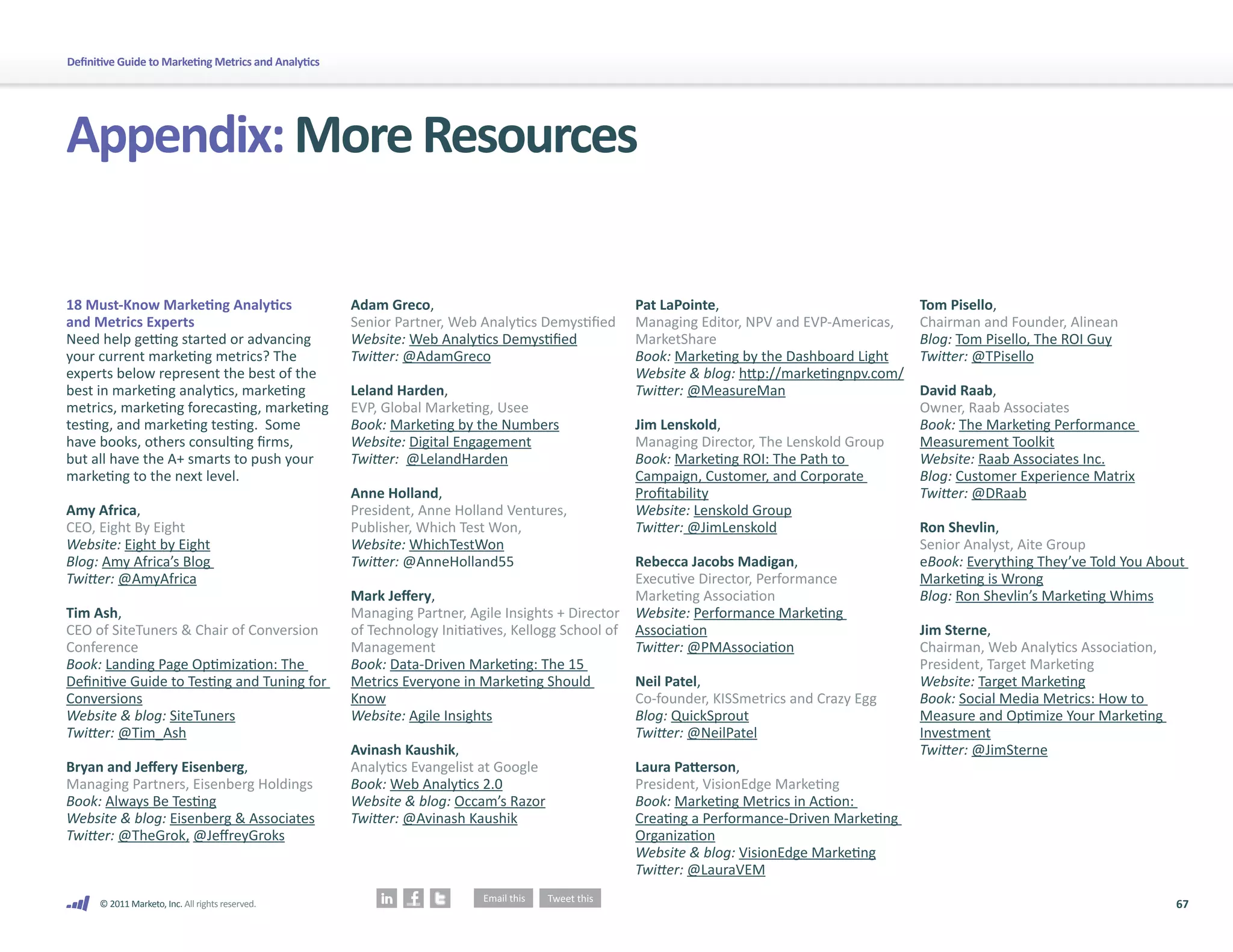The width and height of the screenshot is (1233, 952).
Task: Open the Web Analytics 2.0 book link
Action: pos(446,784)
